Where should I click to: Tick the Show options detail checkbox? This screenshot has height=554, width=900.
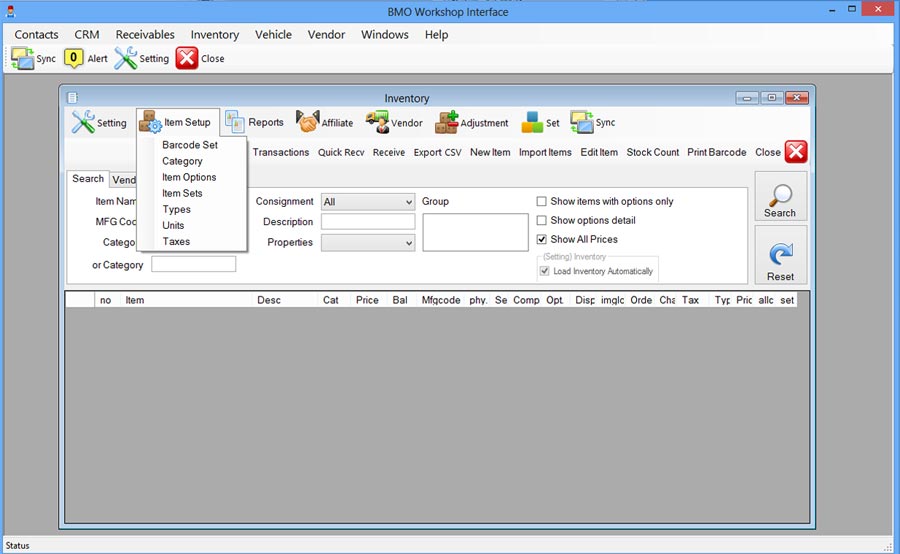click(541, 220)
